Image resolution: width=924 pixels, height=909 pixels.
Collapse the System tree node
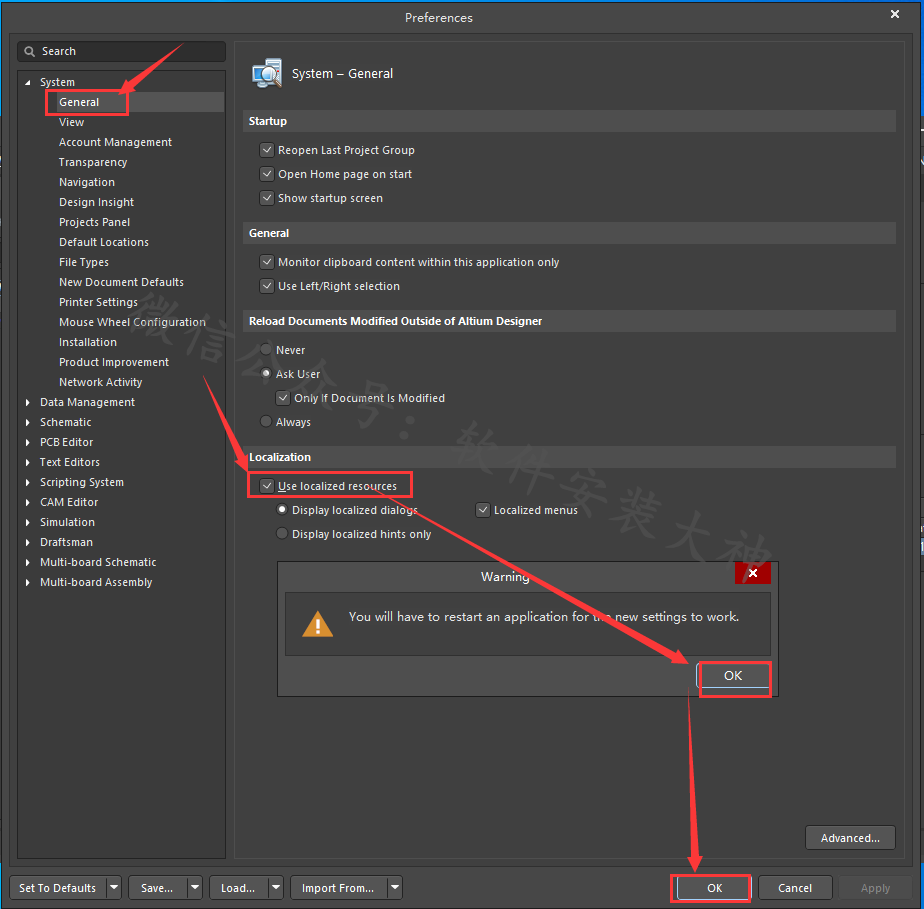click(28, 82)
